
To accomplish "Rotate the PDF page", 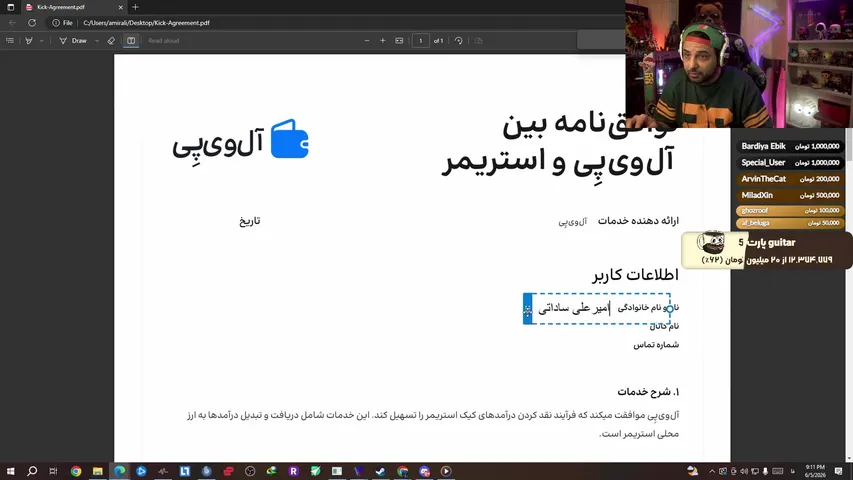I will point(459,41).
